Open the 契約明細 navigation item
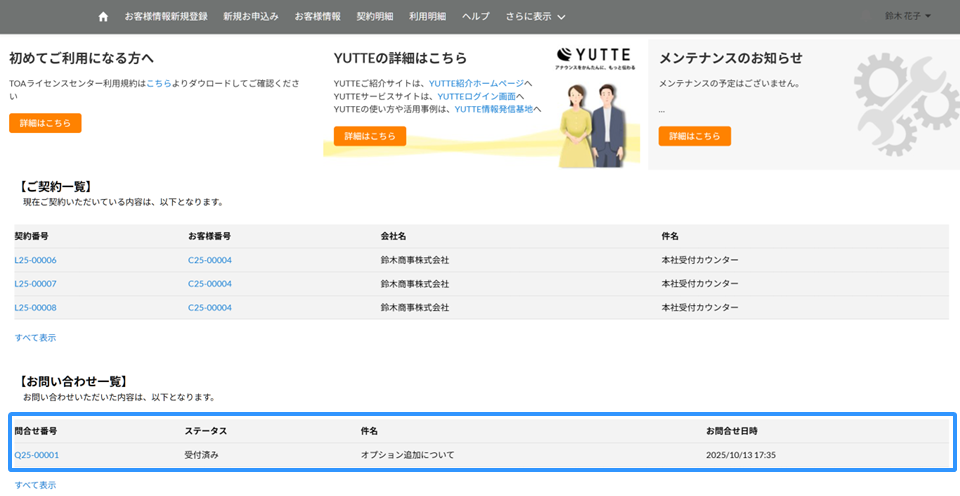The image size is (960, 496). click(x=375, y=17)
